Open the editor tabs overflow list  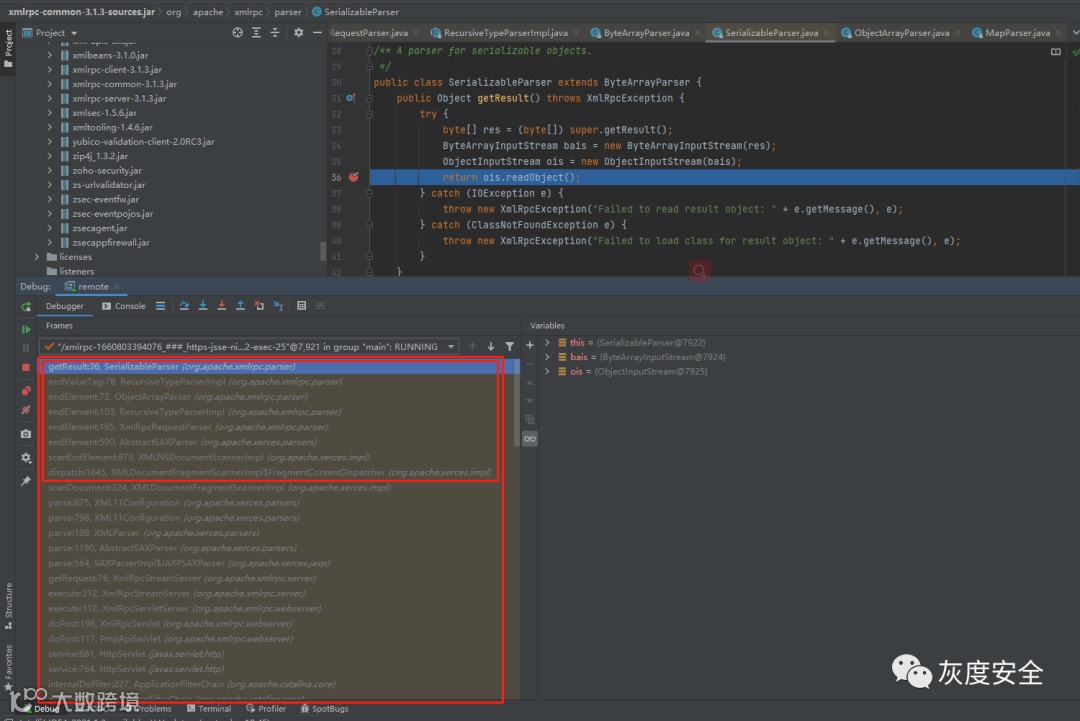(1075, 32)
